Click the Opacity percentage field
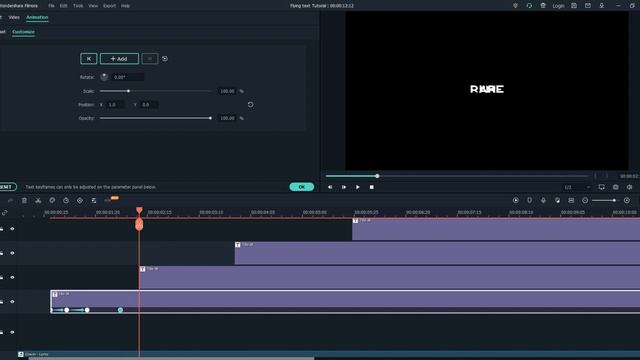The width and height of the screenshot is (640, 360). [x=227, y=118]
